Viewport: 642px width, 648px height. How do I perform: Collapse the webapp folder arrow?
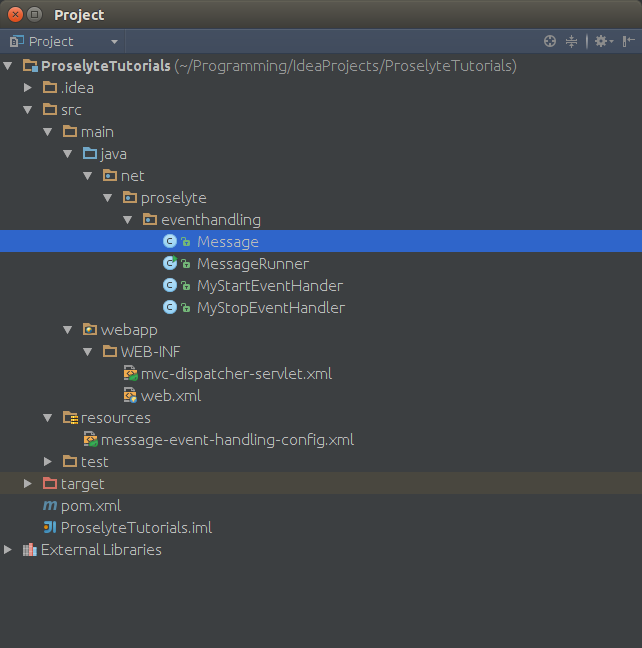pyautogui.click(x=67, y=330)
